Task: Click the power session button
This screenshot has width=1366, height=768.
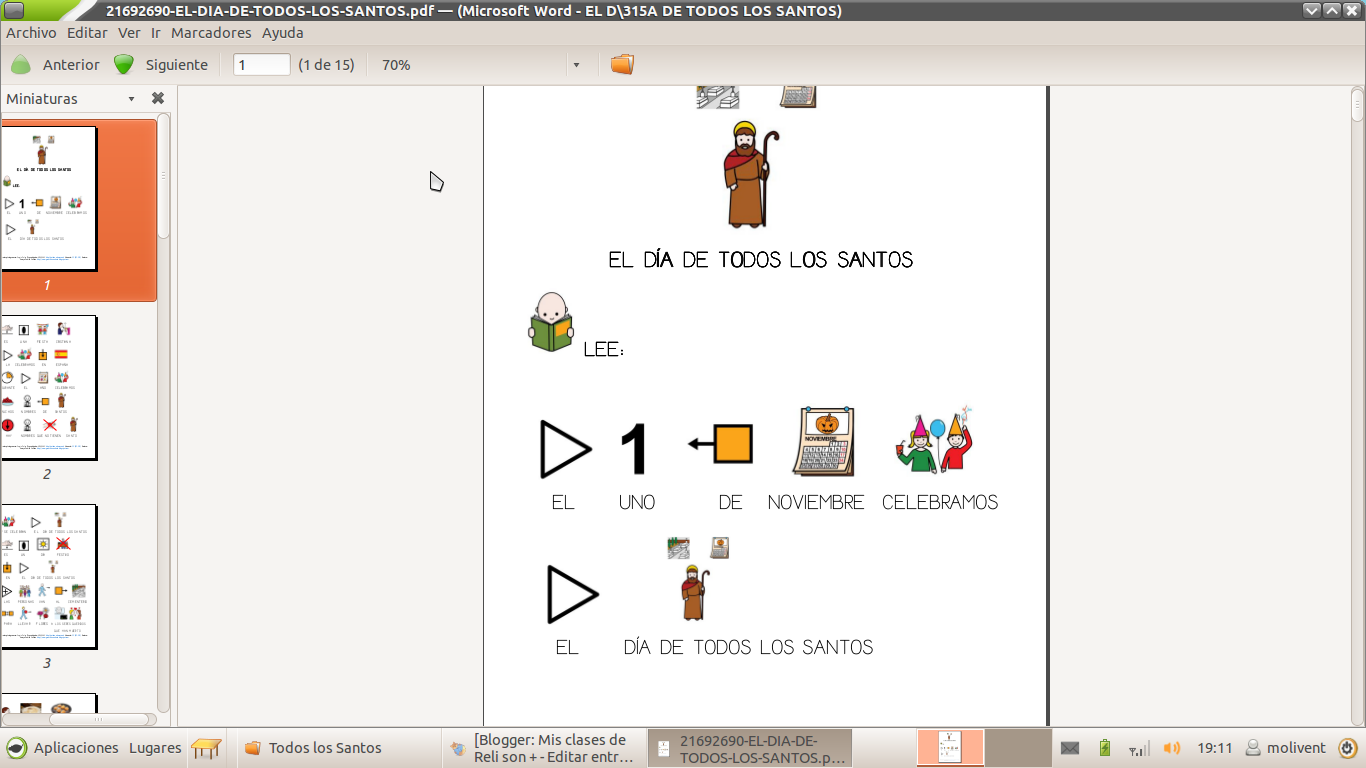Action: [1348, 748]
